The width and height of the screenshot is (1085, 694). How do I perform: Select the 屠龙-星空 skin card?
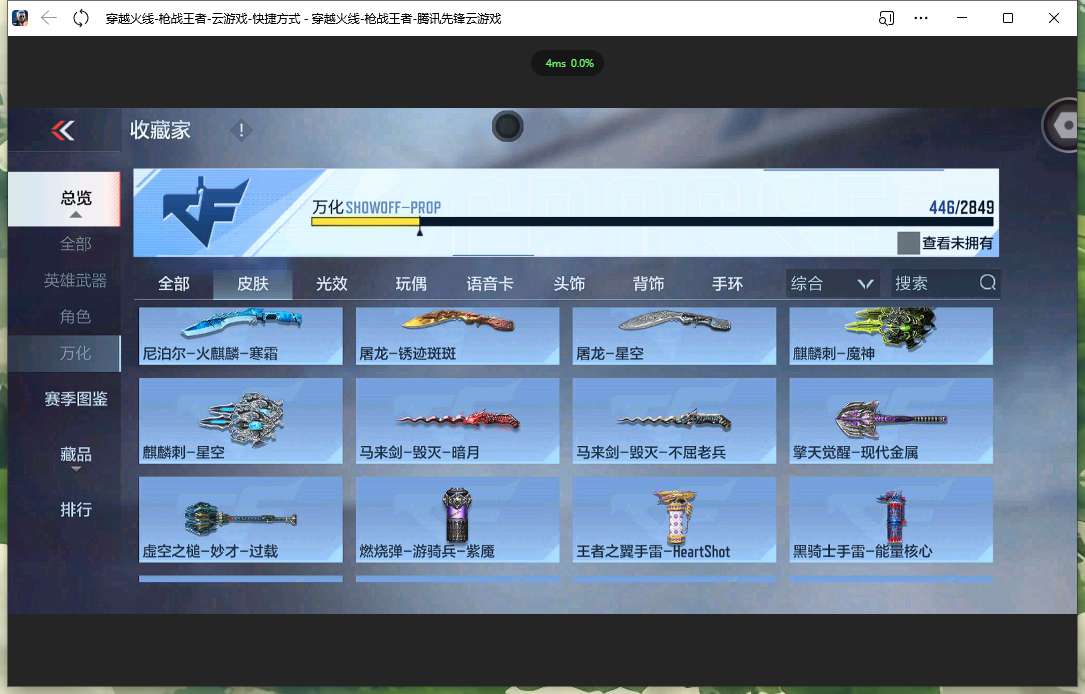[x=675, y=336]
